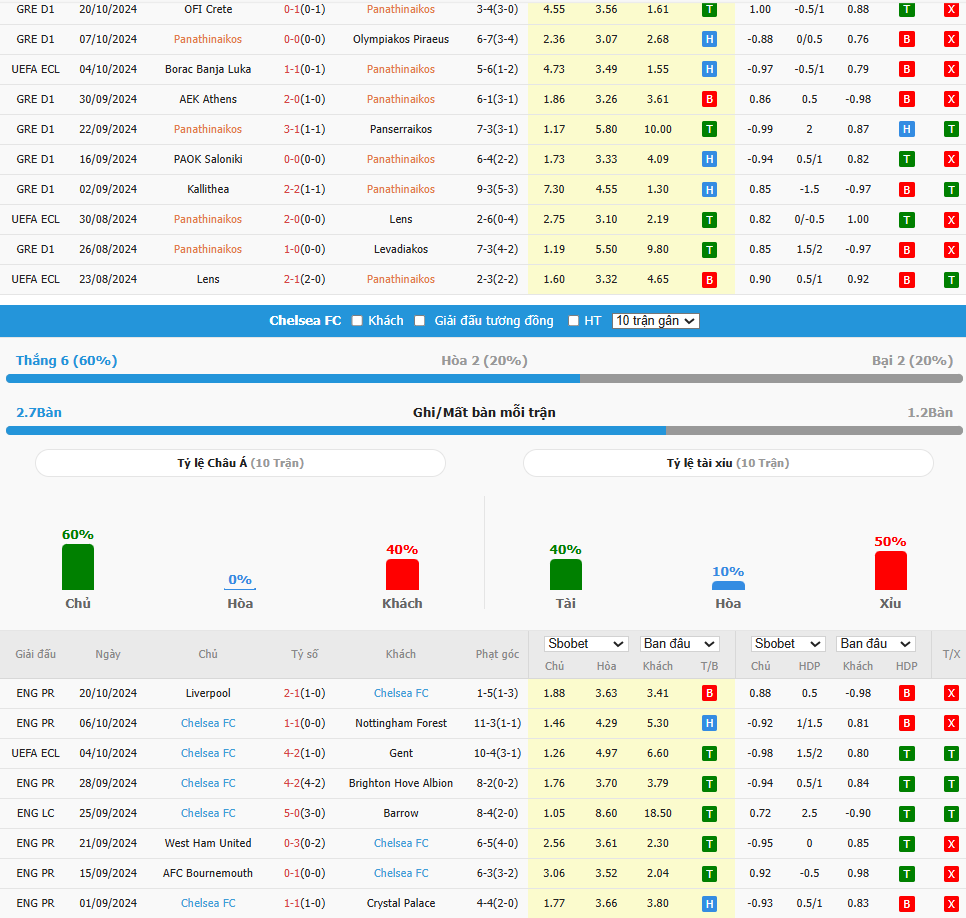Click the date 25/09/2024 in Barrow row
This screenshot has height=918, width=966.
(x=108, y=813)
